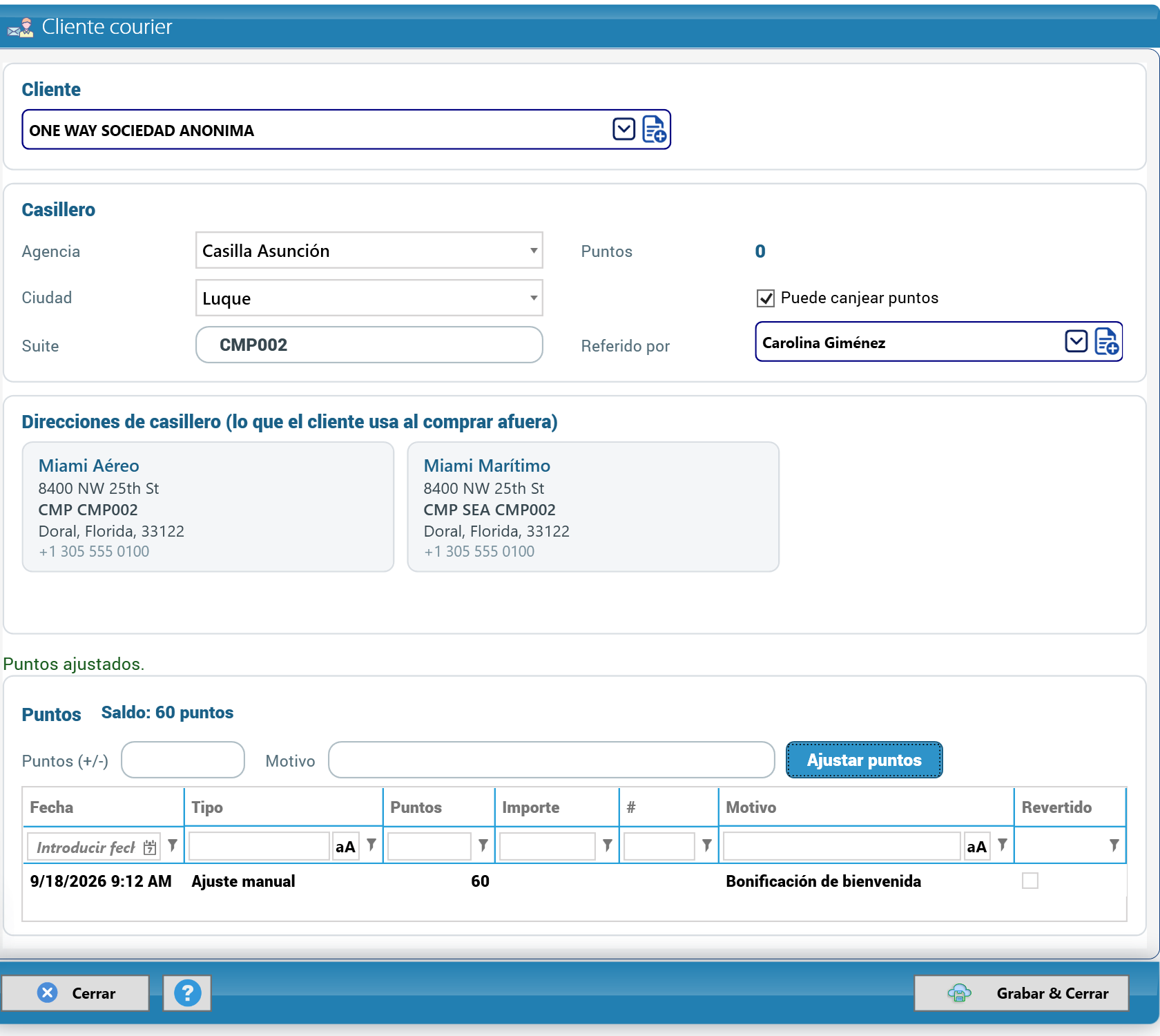
Task: Click the Saldo: 60 puntos label
Action: pos(167,713)
